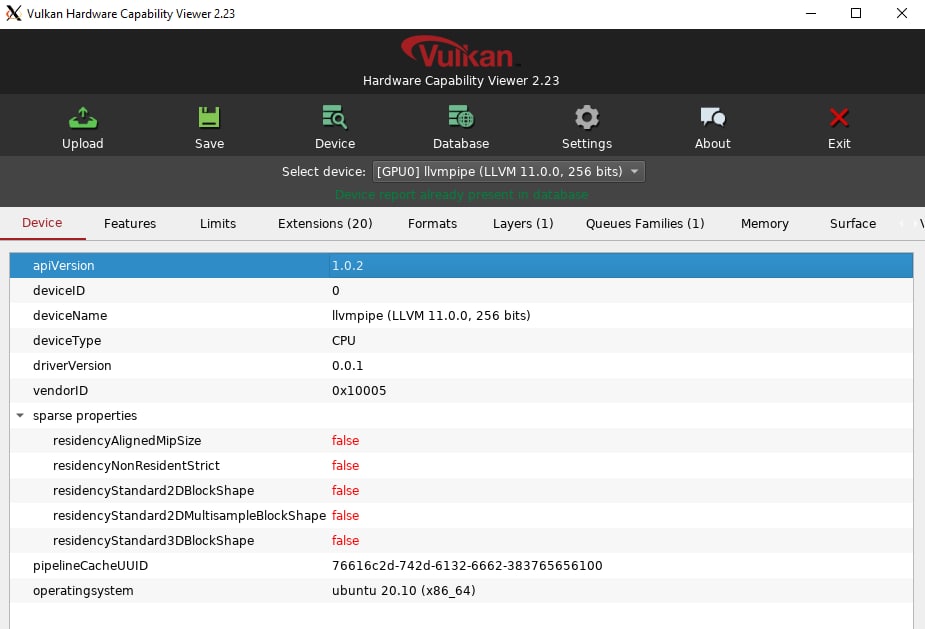This screenshot has height=629, width=925.
Task: Click the CPU deviceType value
Action: click(x=343, y=340)
